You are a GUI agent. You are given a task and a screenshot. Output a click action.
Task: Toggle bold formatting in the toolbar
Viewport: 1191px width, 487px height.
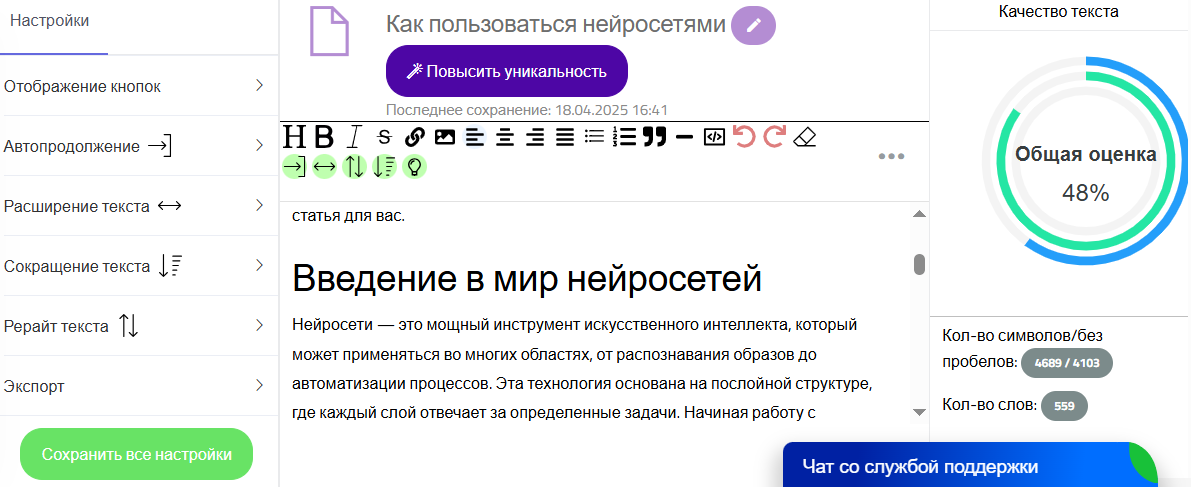click(324, 137)
